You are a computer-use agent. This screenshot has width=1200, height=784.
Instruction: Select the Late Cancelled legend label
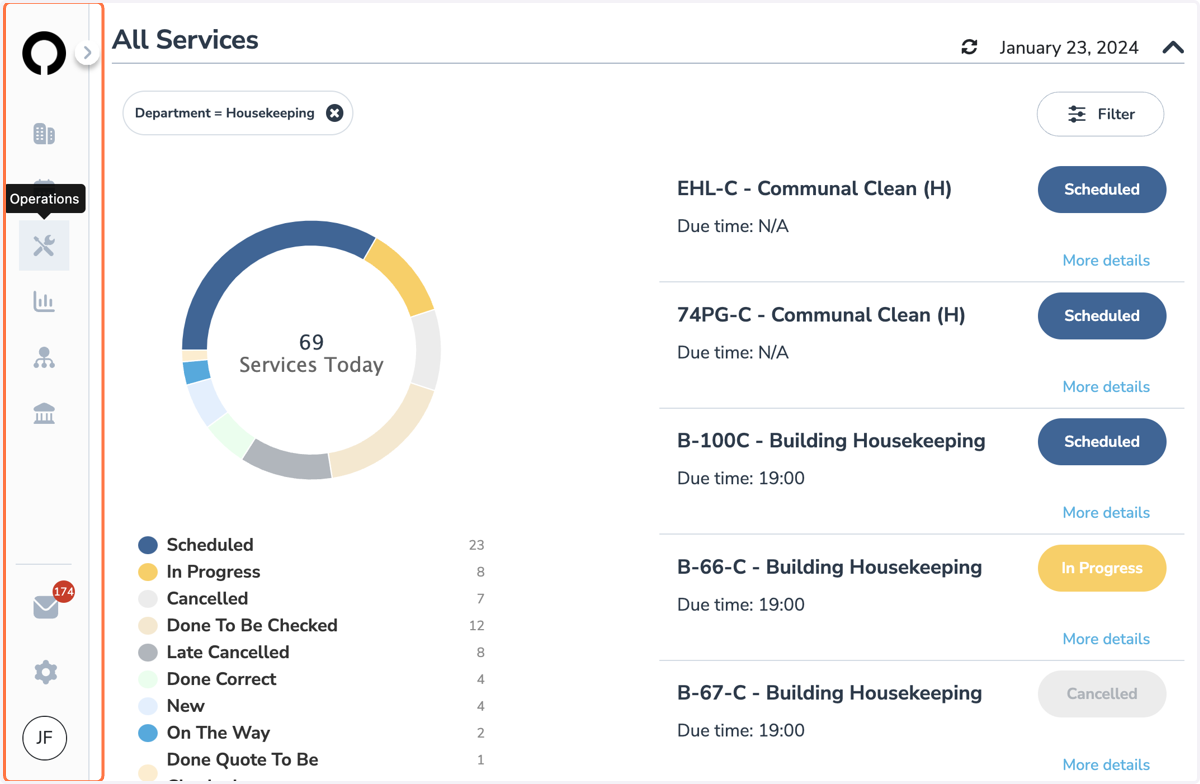[x=228, y=652]
